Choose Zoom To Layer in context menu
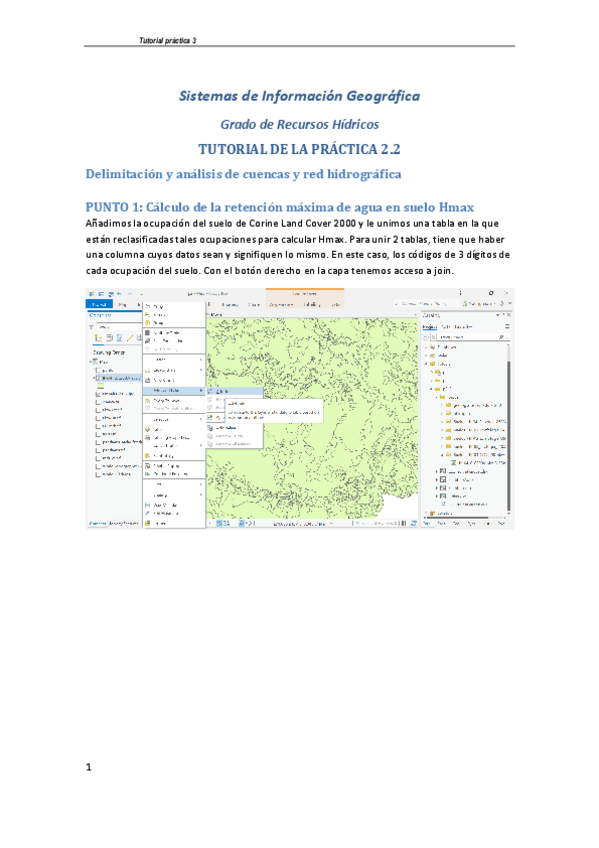This screenshot has height=848, width=599. point(174,400)
